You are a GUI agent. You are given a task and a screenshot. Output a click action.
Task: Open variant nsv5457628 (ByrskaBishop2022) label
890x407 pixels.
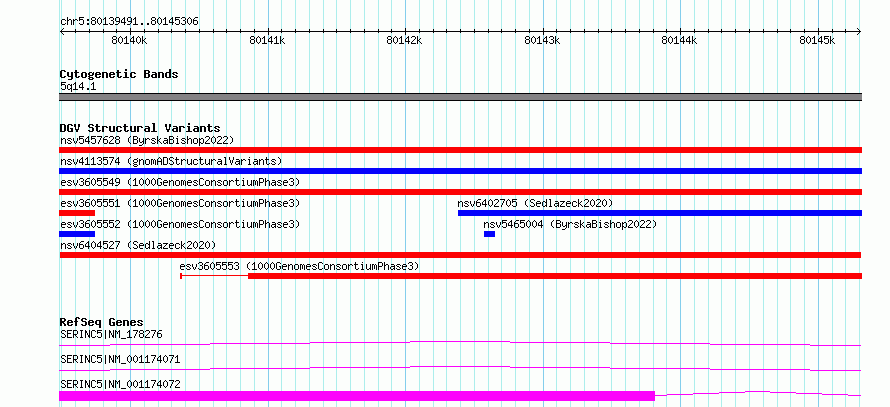coord(147,140)
